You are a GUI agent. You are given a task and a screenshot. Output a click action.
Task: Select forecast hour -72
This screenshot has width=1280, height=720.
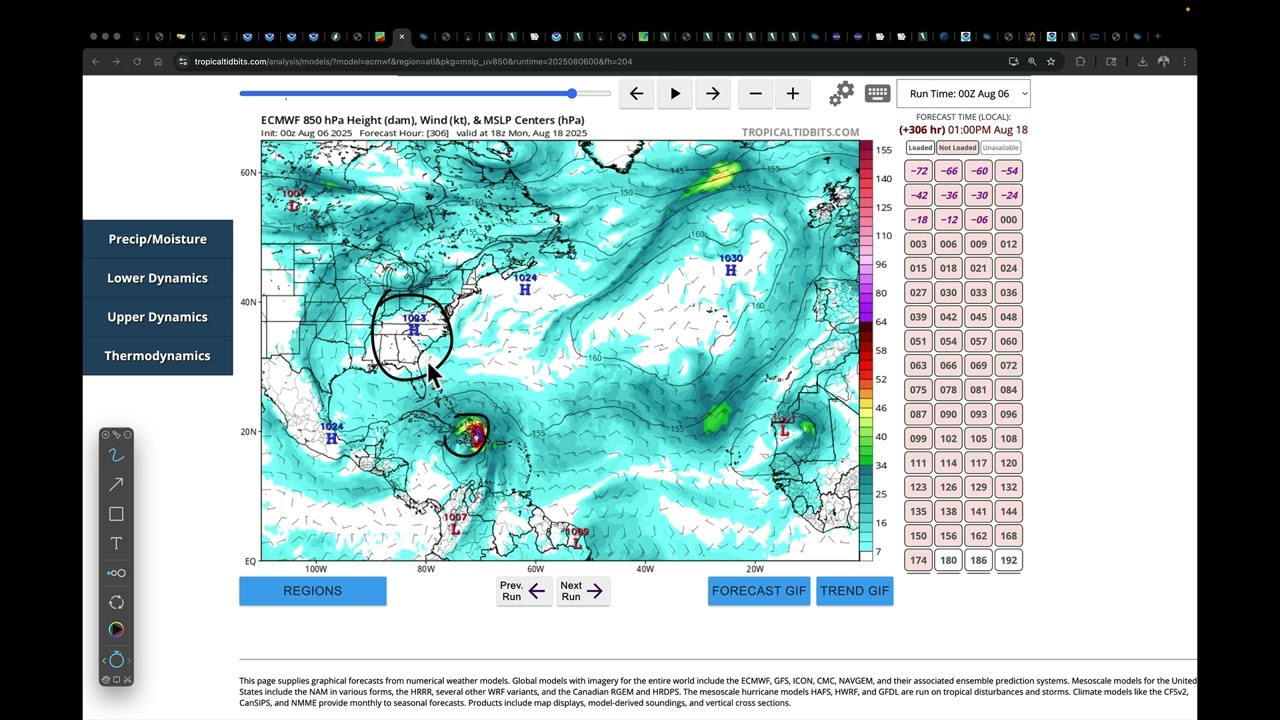918,171
